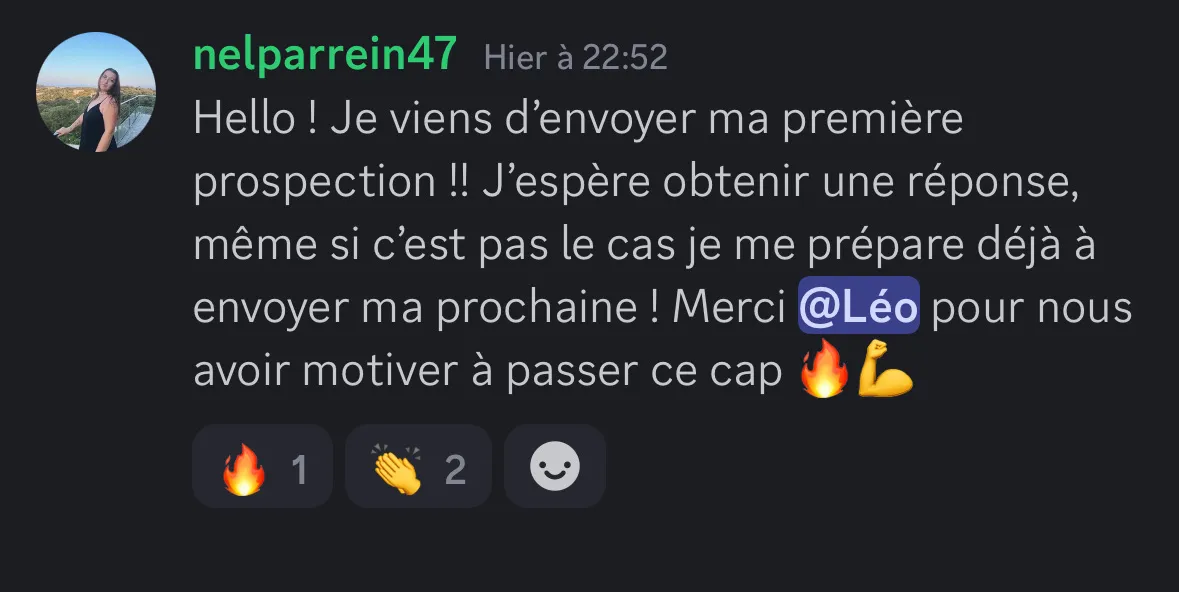Click the word 'Hello' starting the message
The width and height of the screenshot is (1179, 592).
[x=244, y=120]
